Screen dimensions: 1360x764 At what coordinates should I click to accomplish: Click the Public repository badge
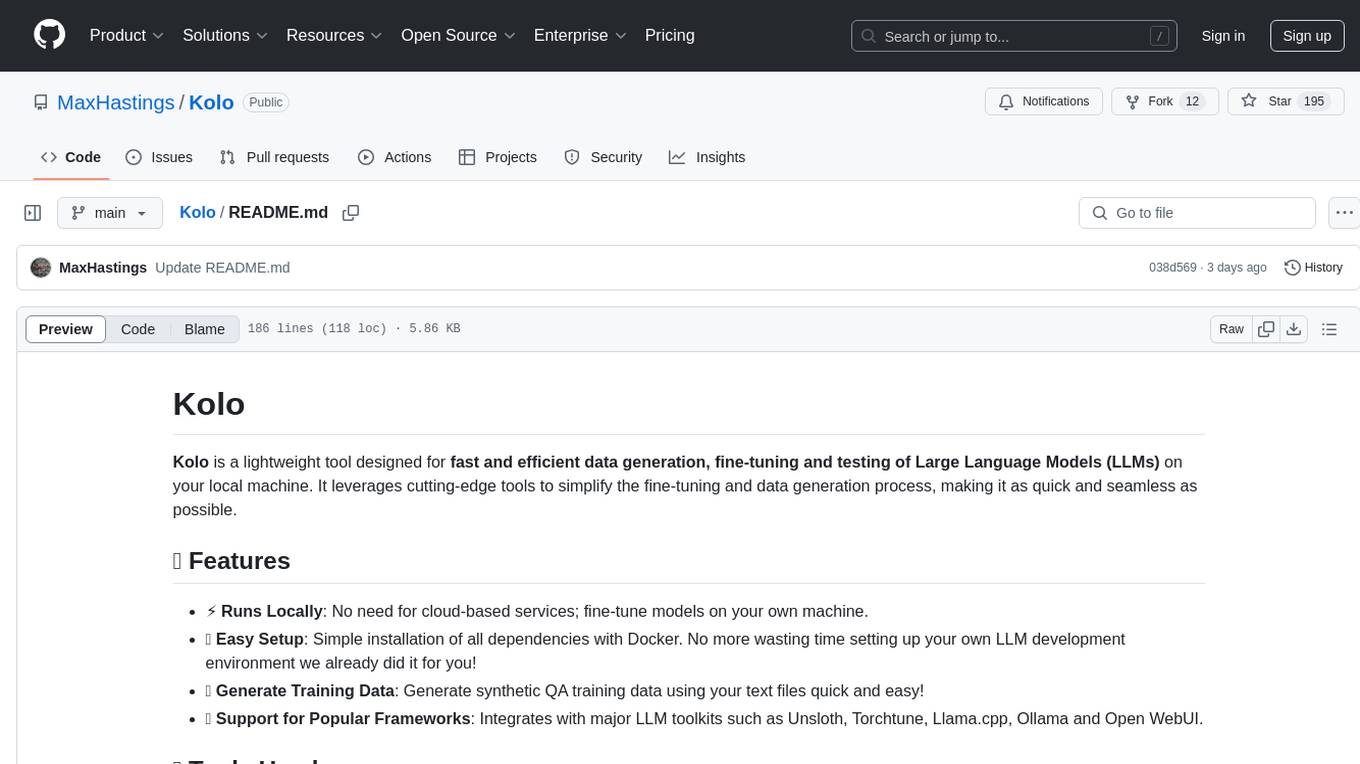pos(266,102)
